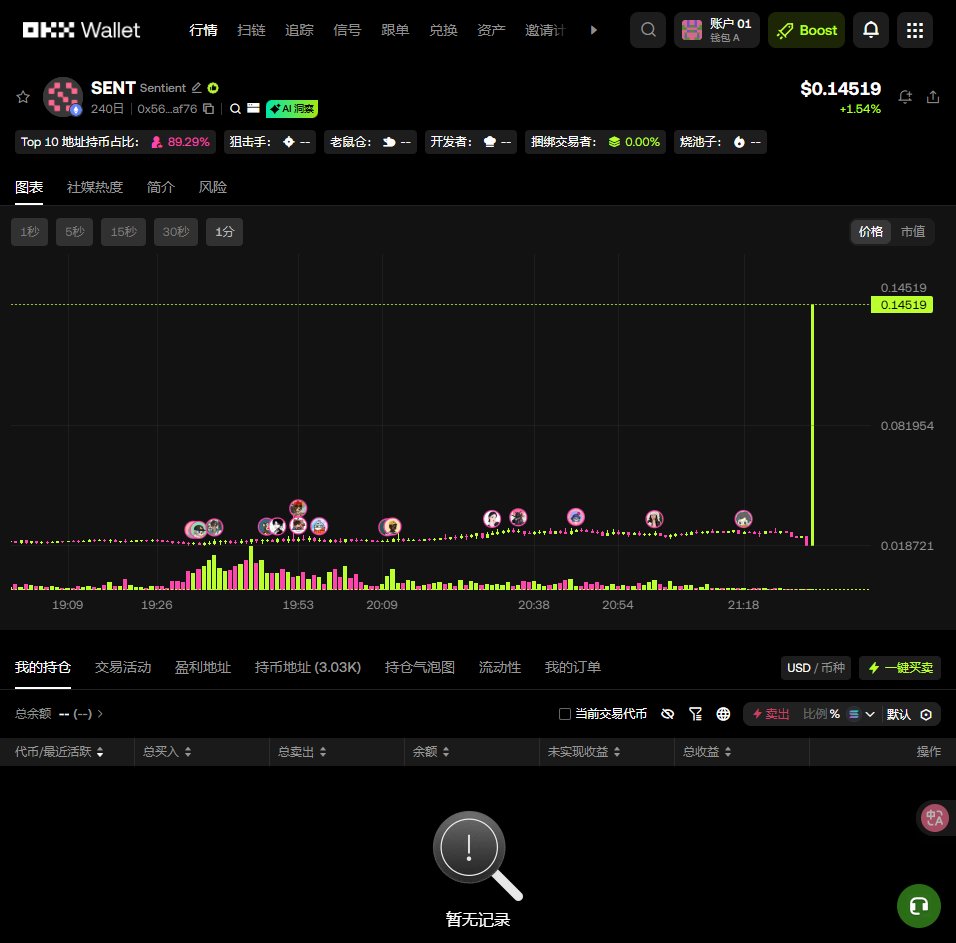Image resolution: width=956 pixels, height=943 pixels.
Task: Click the share icon beside the price
Action: 933,97
